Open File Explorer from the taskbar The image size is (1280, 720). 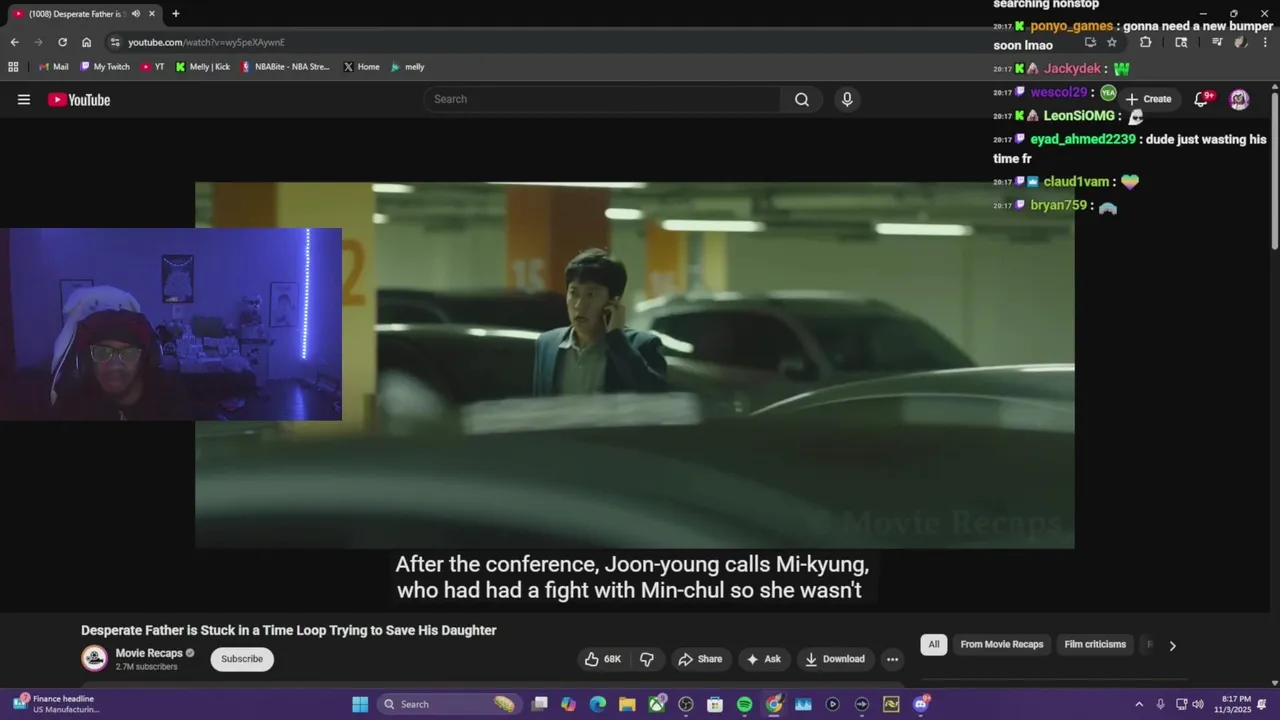(x=627, y=704)
